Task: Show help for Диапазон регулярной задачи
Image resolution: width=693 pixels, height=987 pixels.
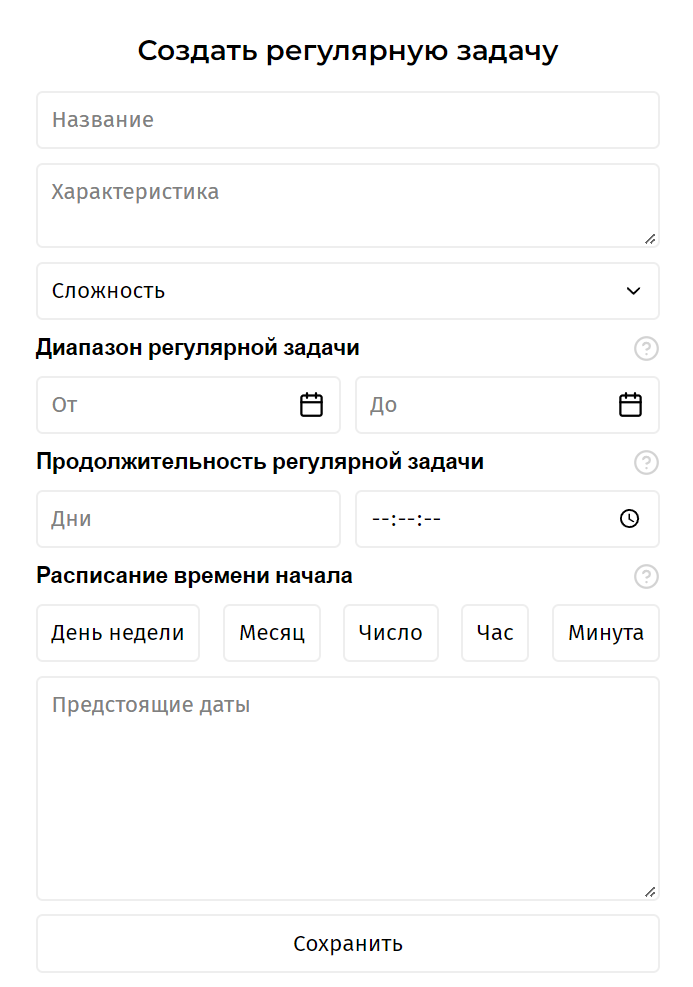Action: coord(646,348)
